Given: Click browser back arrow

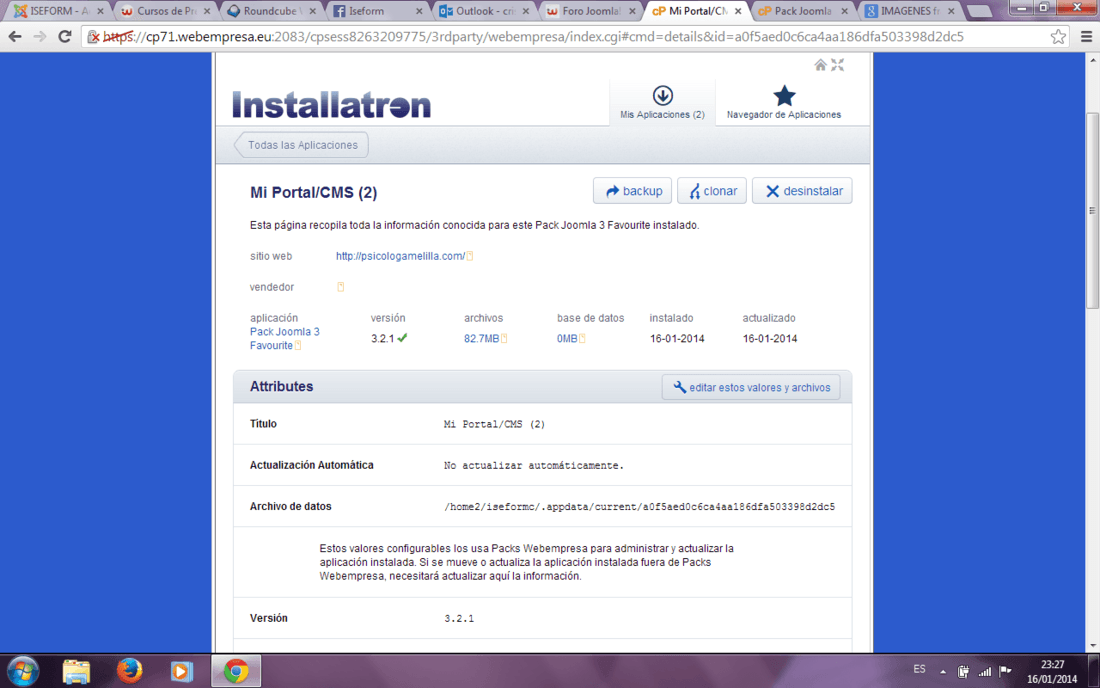Looking at the screenshot, I should click(15, 36).
